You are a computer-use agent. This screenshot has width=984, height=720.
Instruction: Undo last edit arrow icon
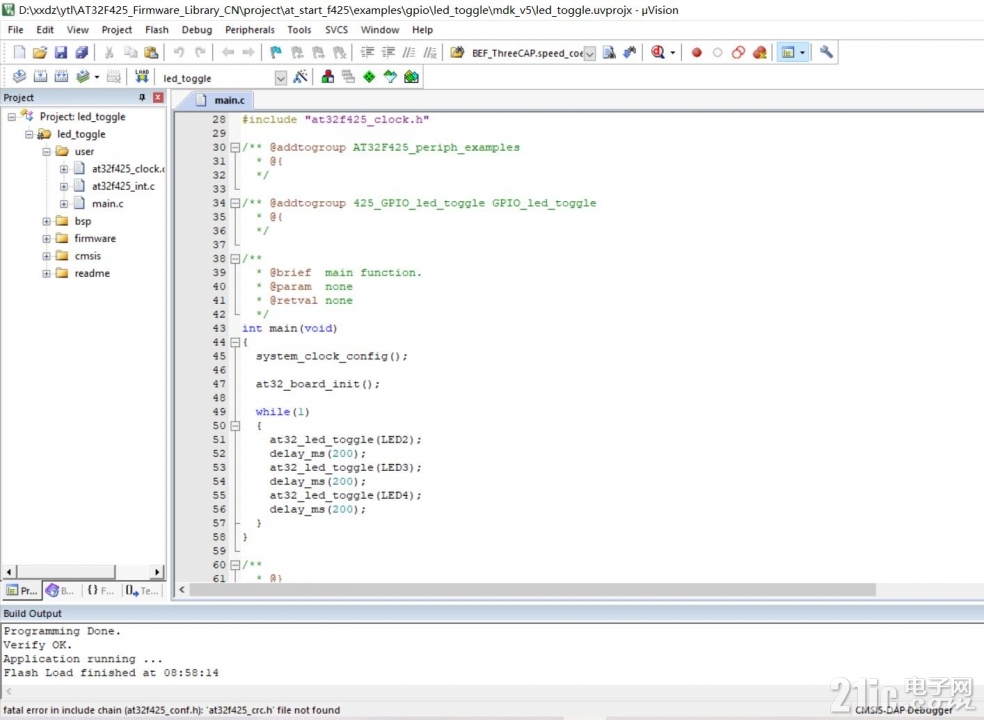pyautogui.click(x=179, y=53)
